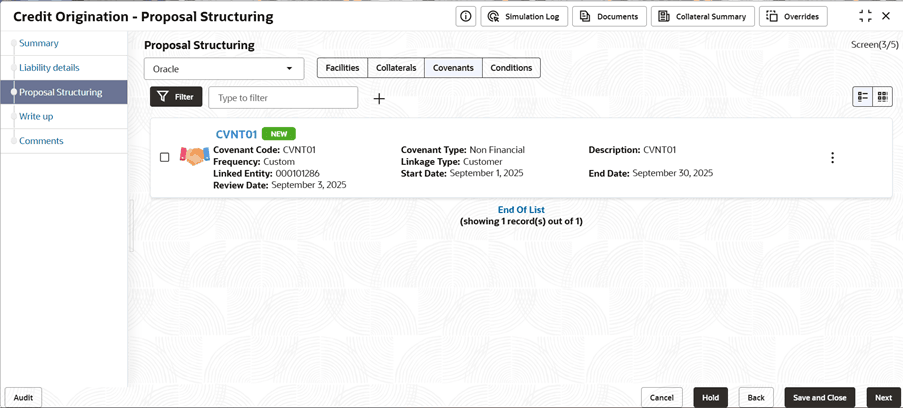Open the Simulation Log

pyautogui.click(x=523, y=17)
